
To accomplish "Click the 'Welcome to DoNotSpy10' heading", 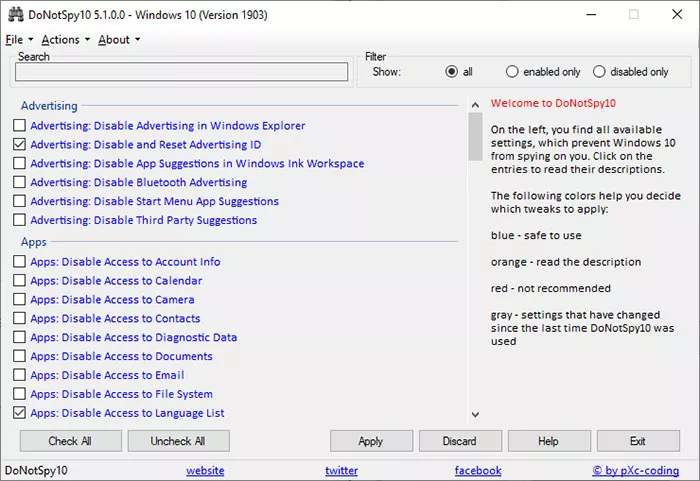I will pos(553,103).
